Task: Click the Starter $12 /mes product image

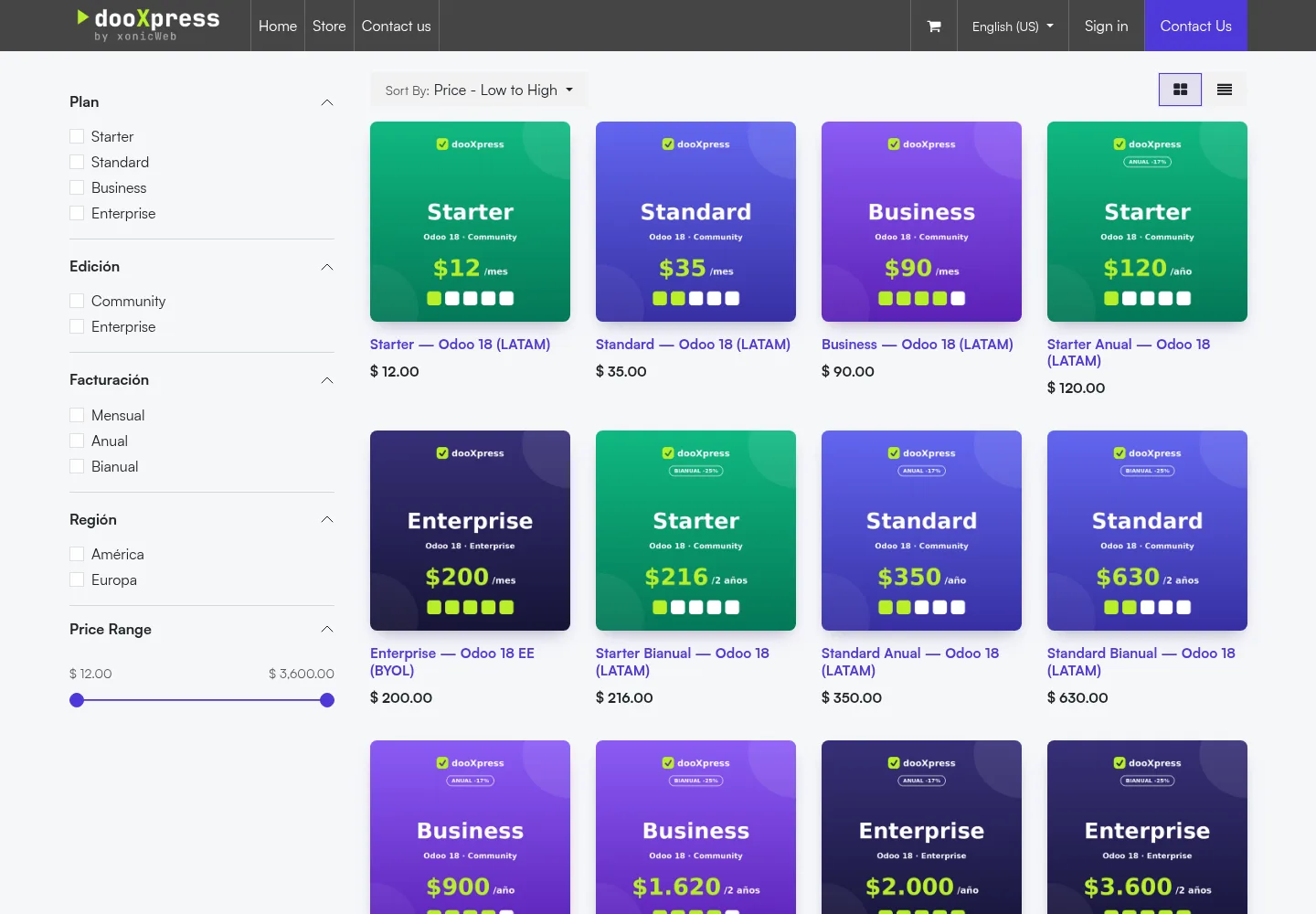Action: 470,221
